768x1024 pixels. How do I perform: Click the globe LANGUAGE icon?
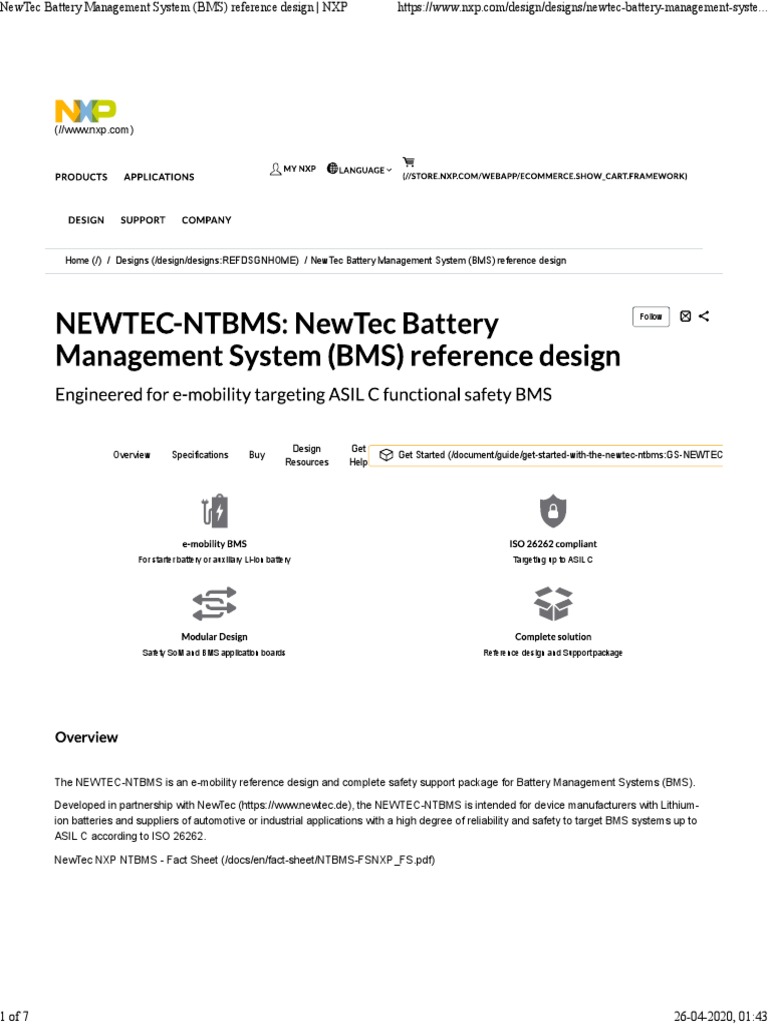332,168
